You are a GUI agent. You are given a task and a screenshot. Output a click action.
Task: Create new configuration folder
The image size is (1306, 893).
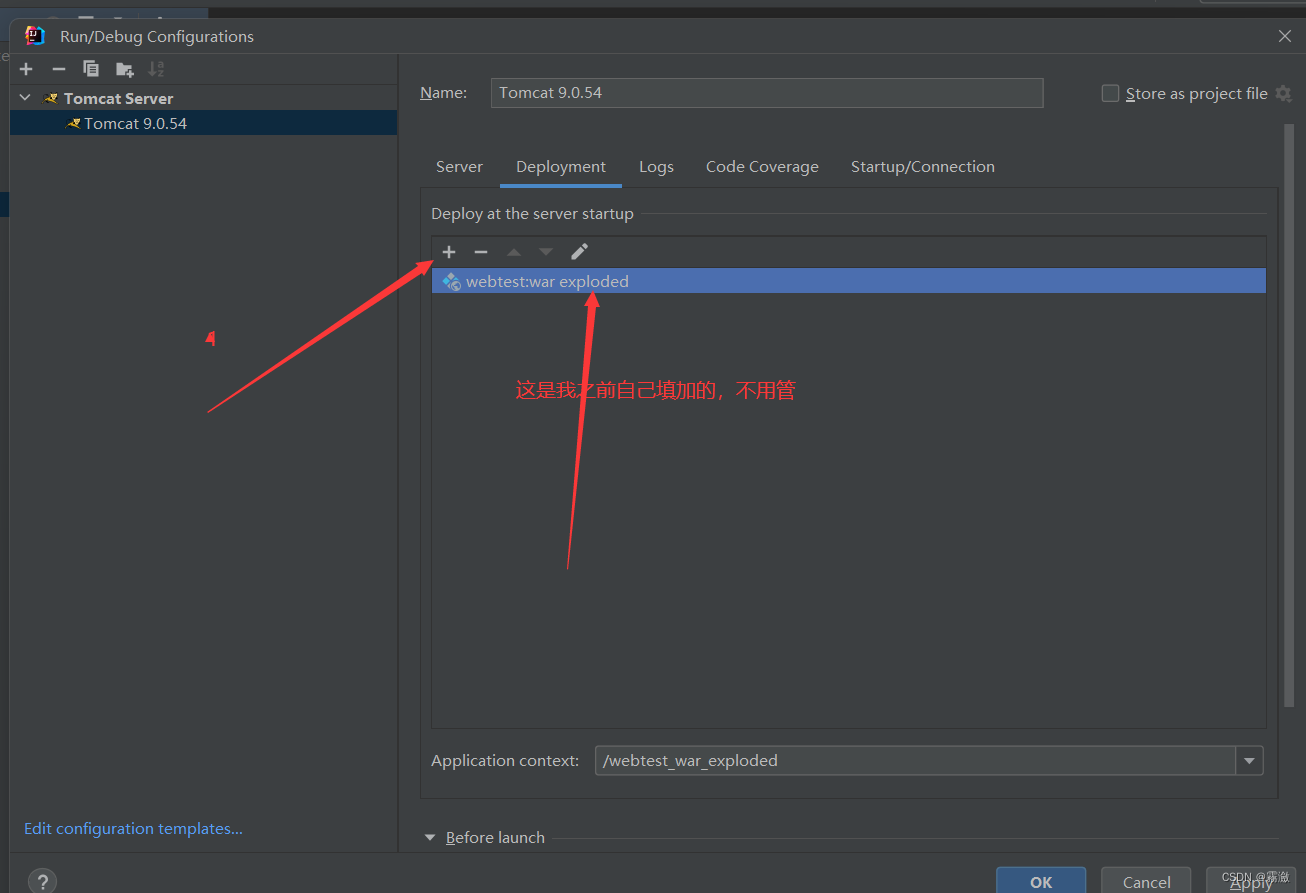pyautogui.click(x=124, y=69)
